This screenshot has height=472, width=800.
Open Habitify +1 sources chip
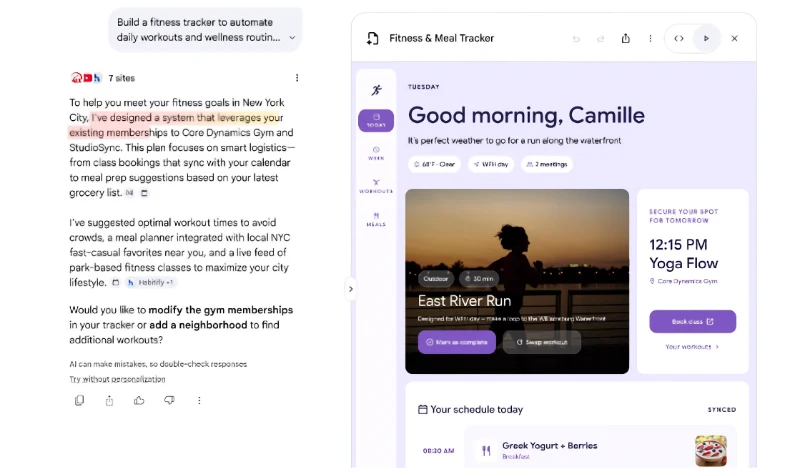click(x=151, y=282)
